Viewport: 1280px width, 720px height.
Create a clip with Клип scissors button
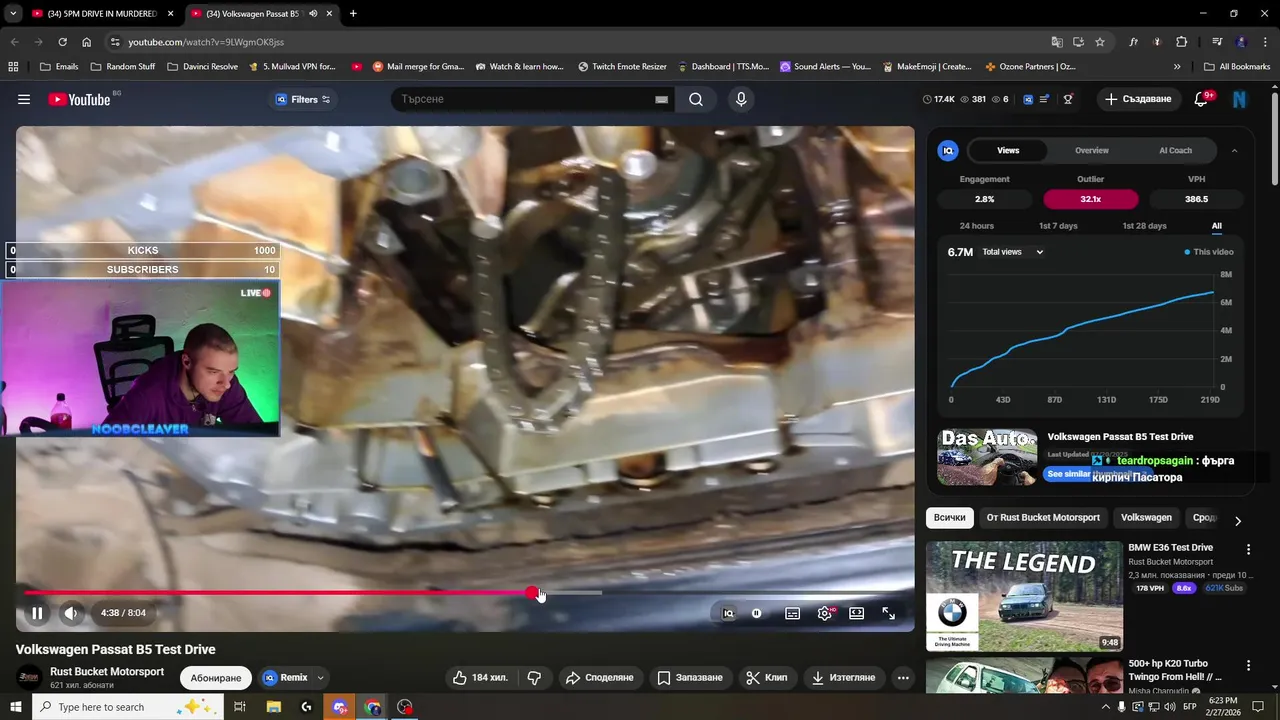pos(767,677)
